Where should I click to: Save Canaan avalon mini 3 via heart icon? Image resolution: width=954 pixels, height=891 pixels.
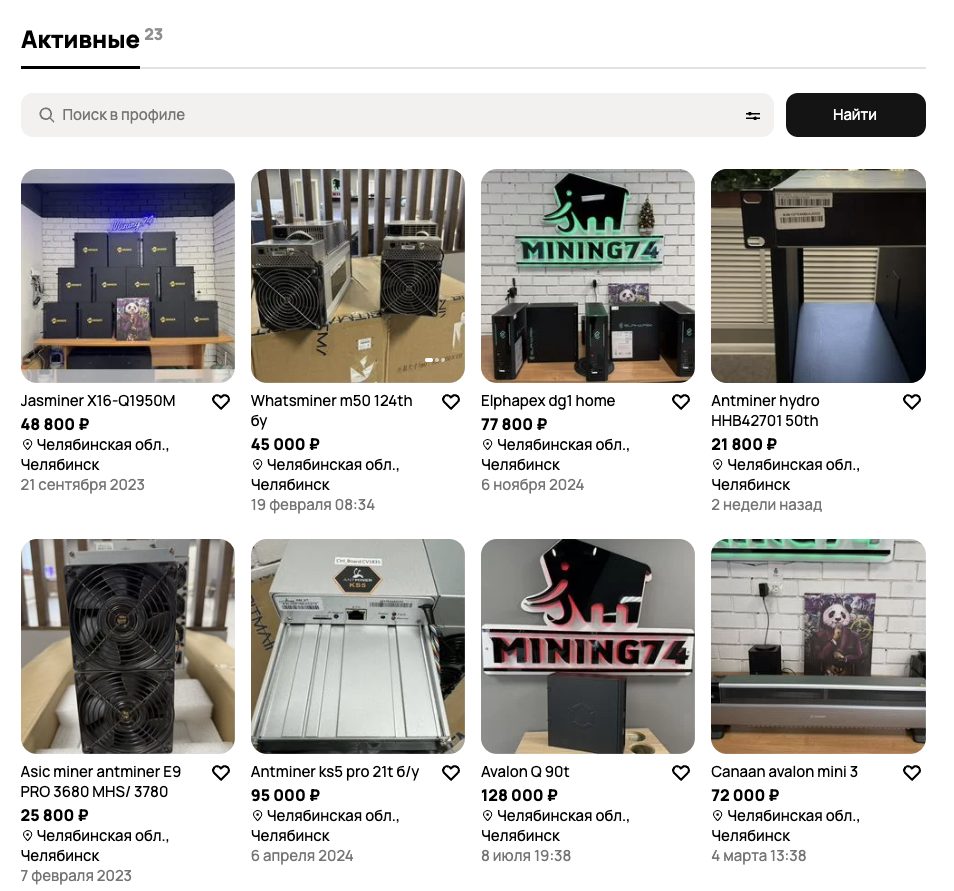pyautogui.click(x=911, y=773)
